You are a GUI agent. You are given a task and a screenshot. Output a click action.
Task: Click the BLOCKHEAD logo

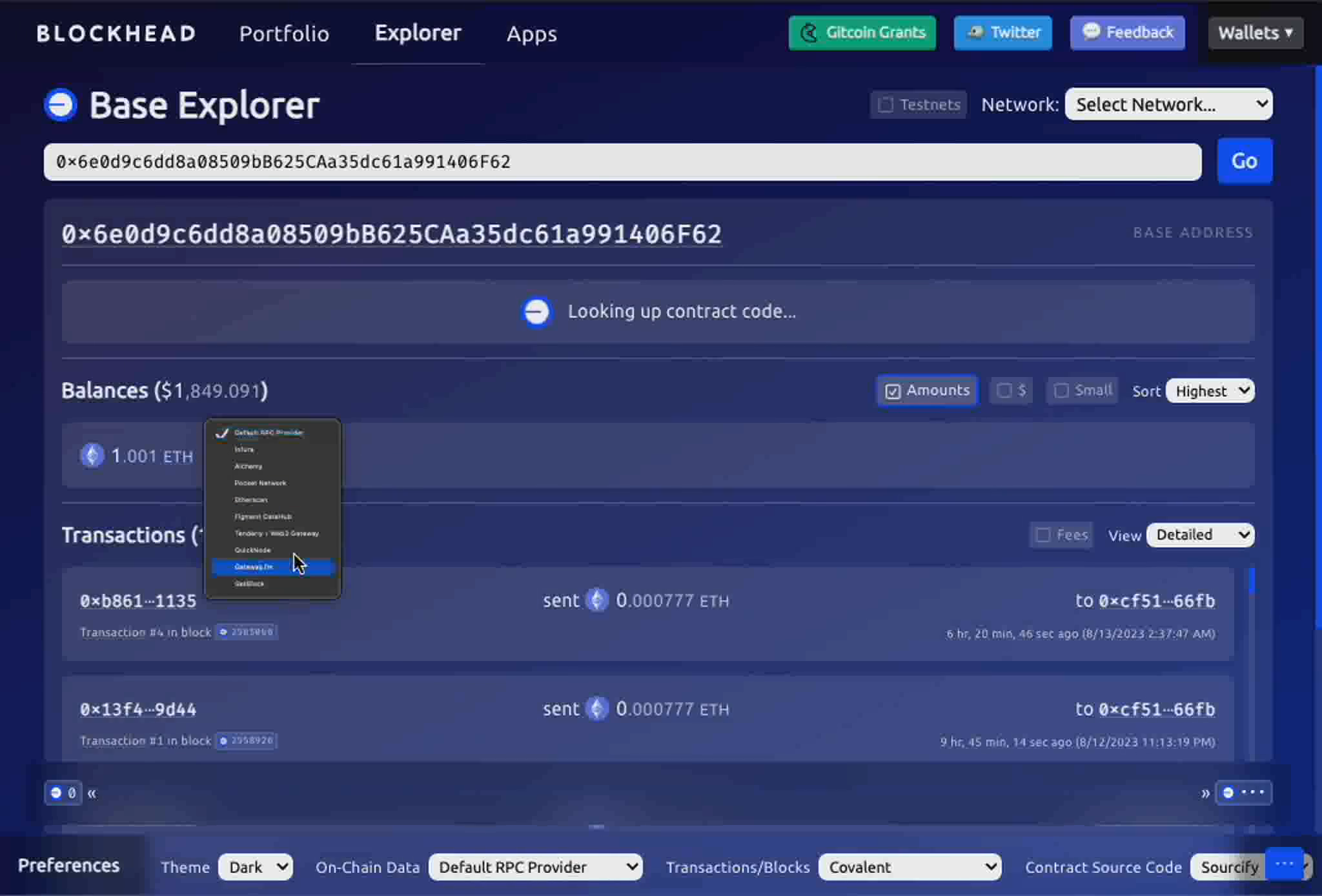point(116,34)
